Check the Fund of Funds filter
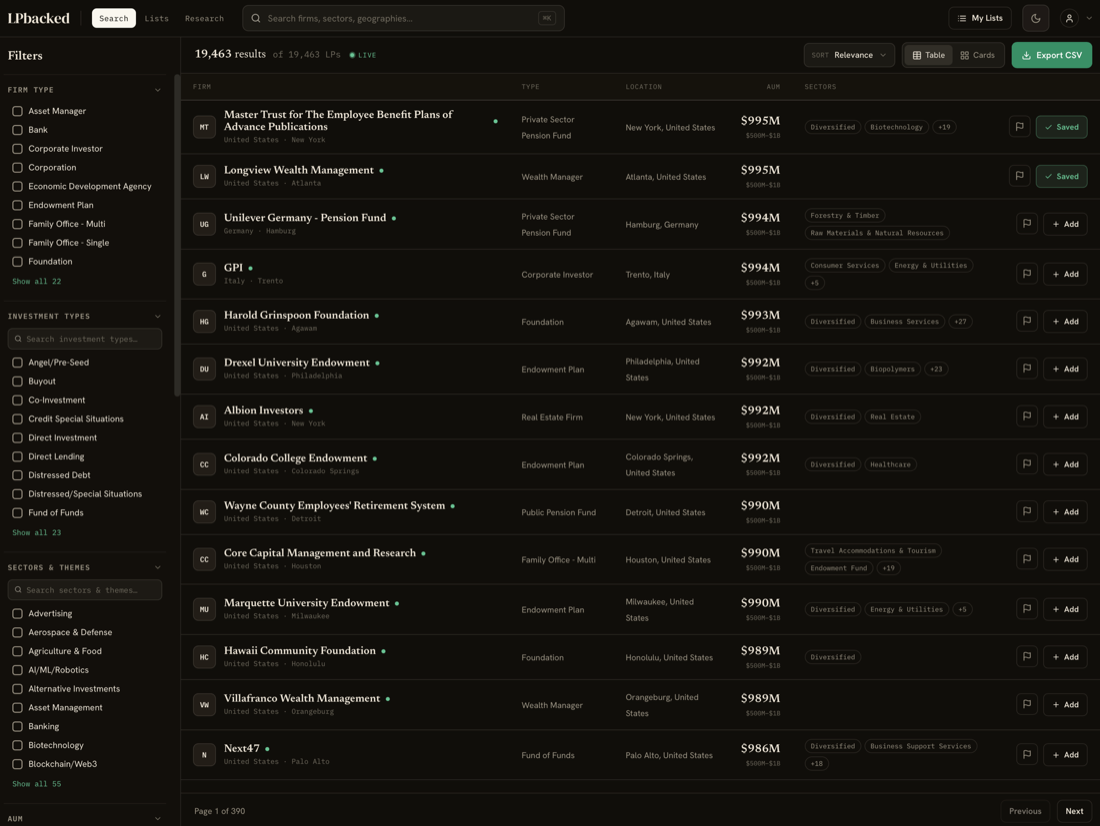Image resolution: width=1100 pixels, height=826 pixels. click(x=18, y=513)
